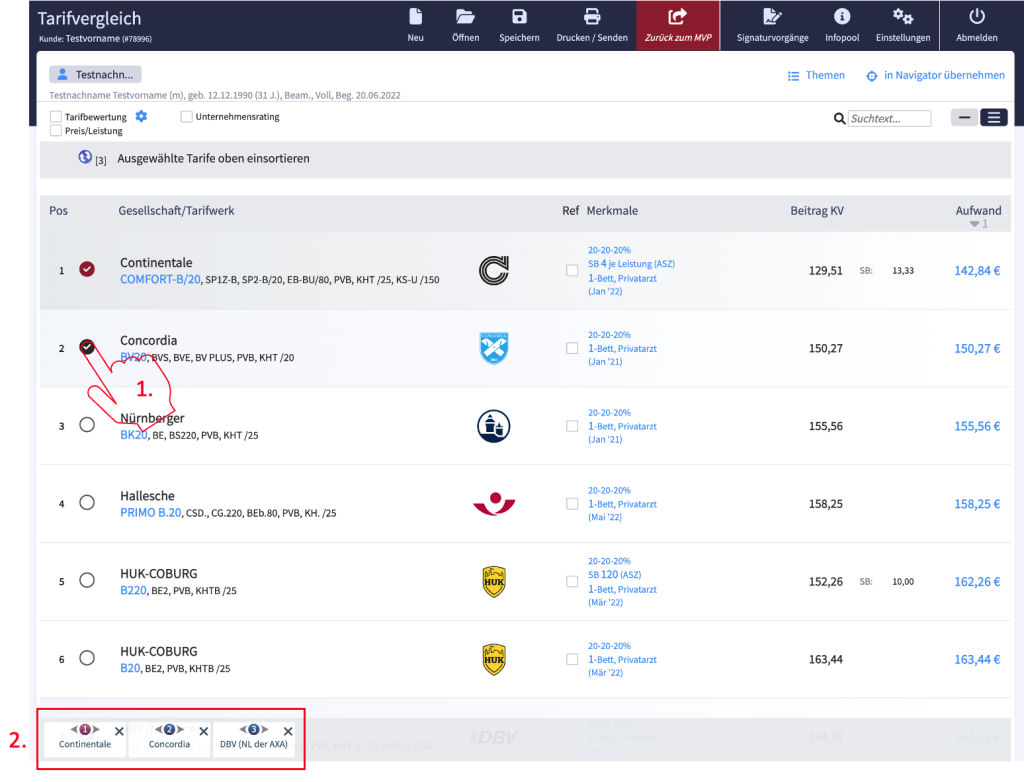Click the Concordia shield logo
The width and height of the screenshot is (1024, 782).
click(x=494, y=348)
